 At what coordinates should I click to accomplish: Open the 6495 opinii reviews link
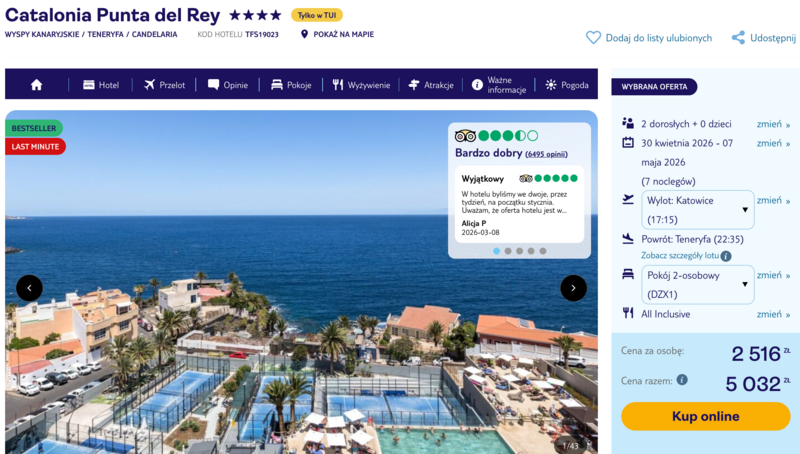546,154
